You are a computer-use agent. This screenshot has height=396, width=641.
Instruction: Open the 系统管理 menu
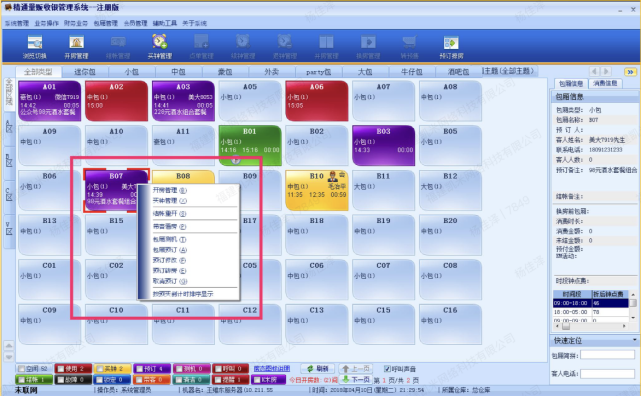click(x=17, y=23)
